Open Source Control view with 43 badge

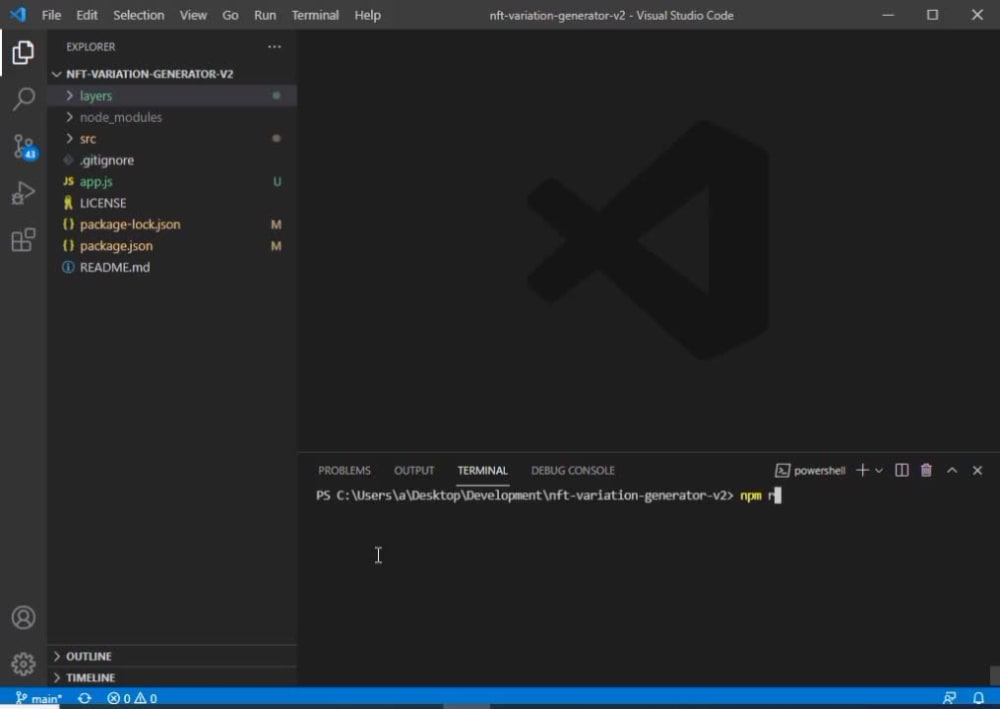[24, 146]
